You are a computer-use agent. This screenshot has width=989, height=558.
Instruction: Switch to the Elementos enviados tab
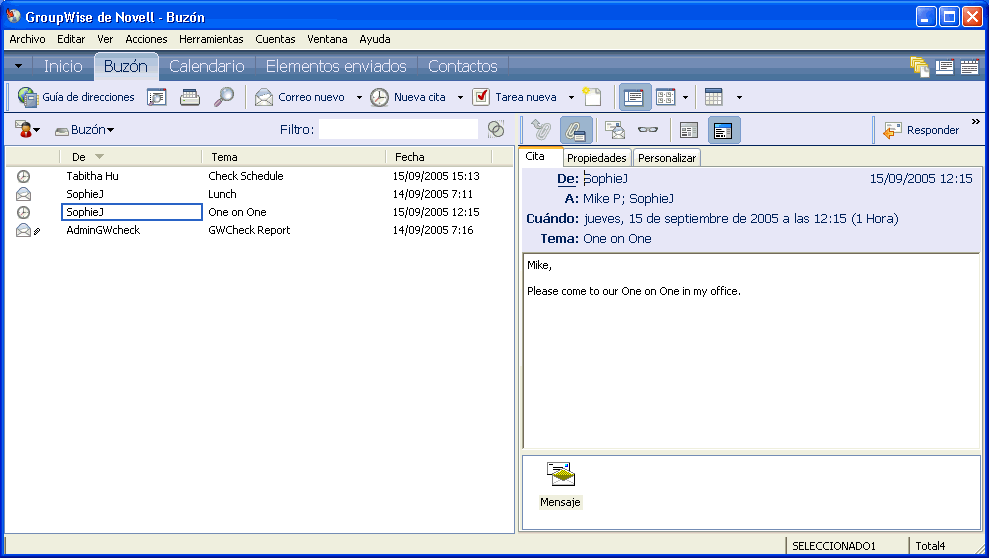(336, 66)
